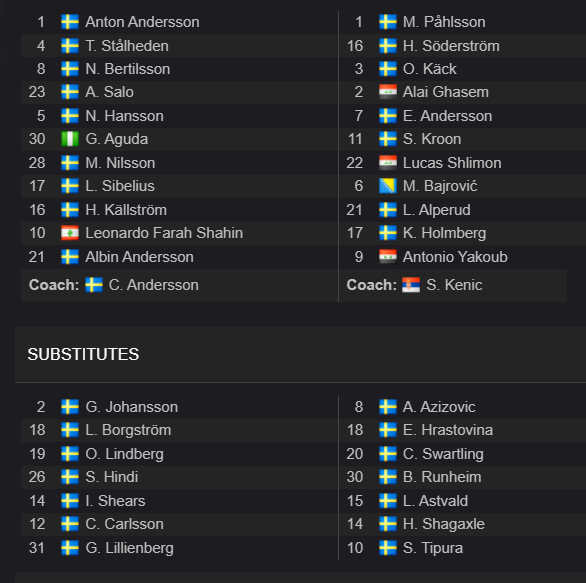Click the flag beside Lucas Shlimon
Image resolution: width=586 pixels, height=583 pixels.
pyautogui.click(x=388, y=163)
